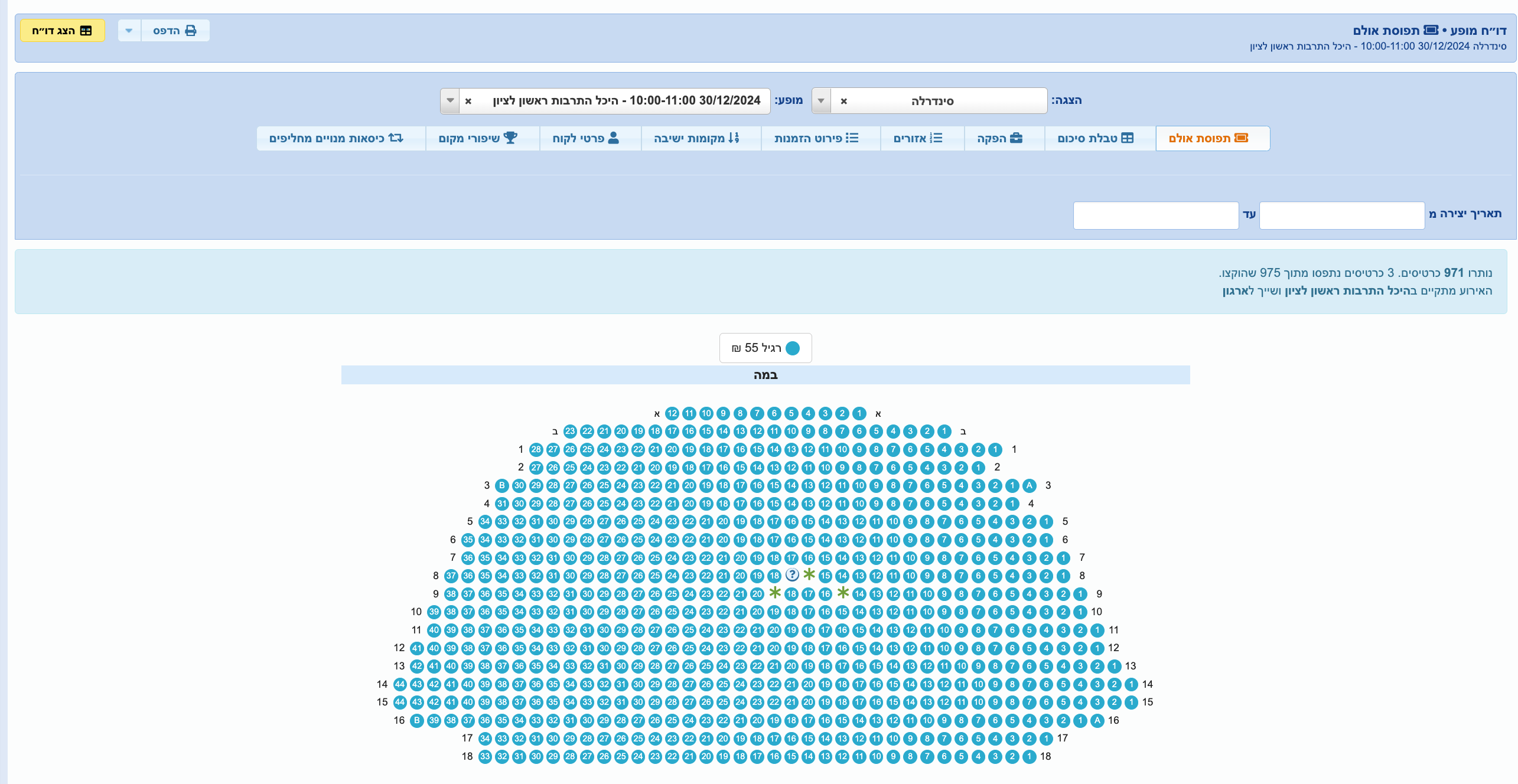This screenshot has width=1518, height=784.
Task: Switch to the טבלת סיכום tab
Action: 1096,138
